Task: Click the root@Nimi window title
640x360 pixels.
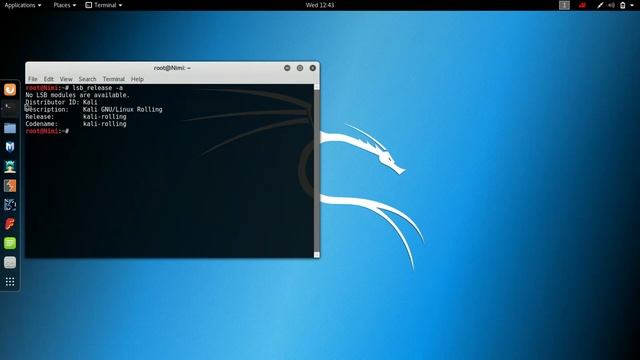Action: point(172,68)
